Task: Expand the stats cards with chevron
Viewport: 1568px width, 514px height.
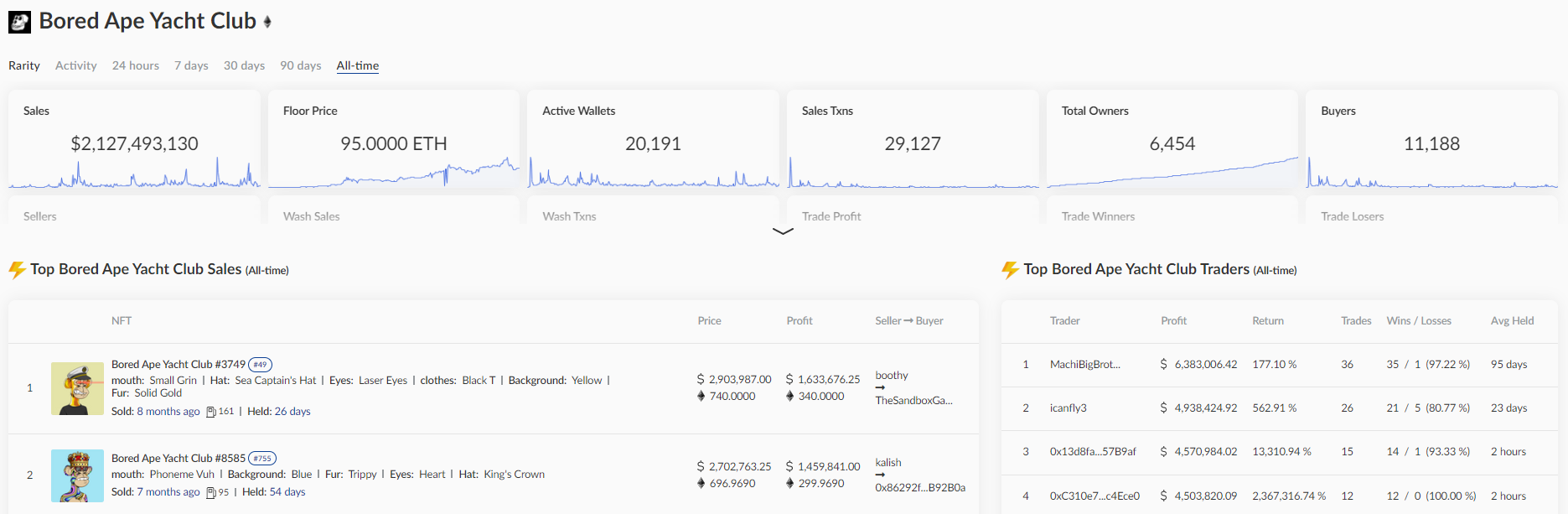Action: [x=783, y=231]
